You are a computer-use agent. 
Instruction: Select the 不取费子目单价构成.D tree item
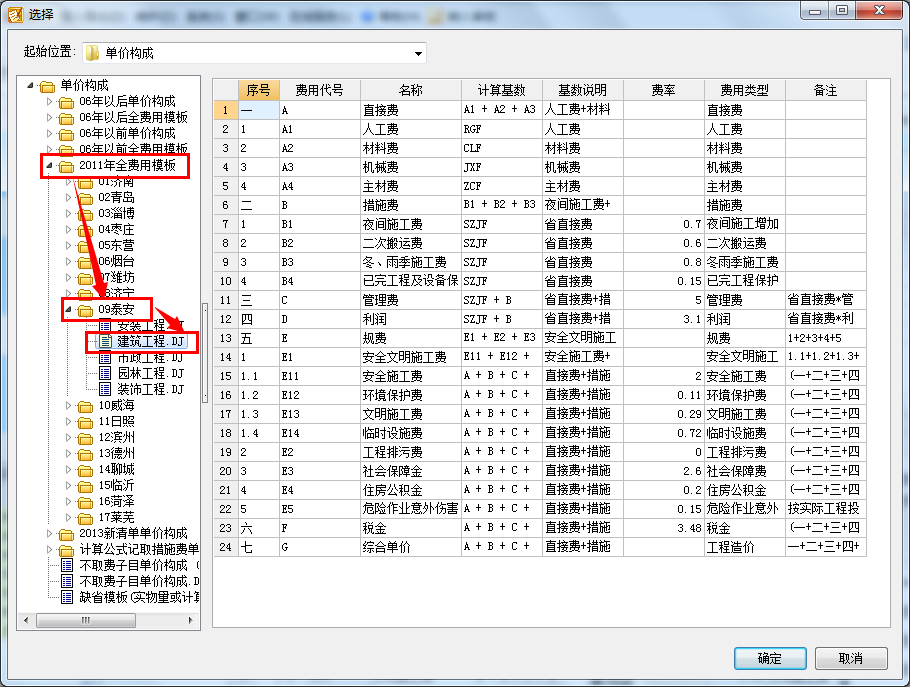[x=139, y=581]
